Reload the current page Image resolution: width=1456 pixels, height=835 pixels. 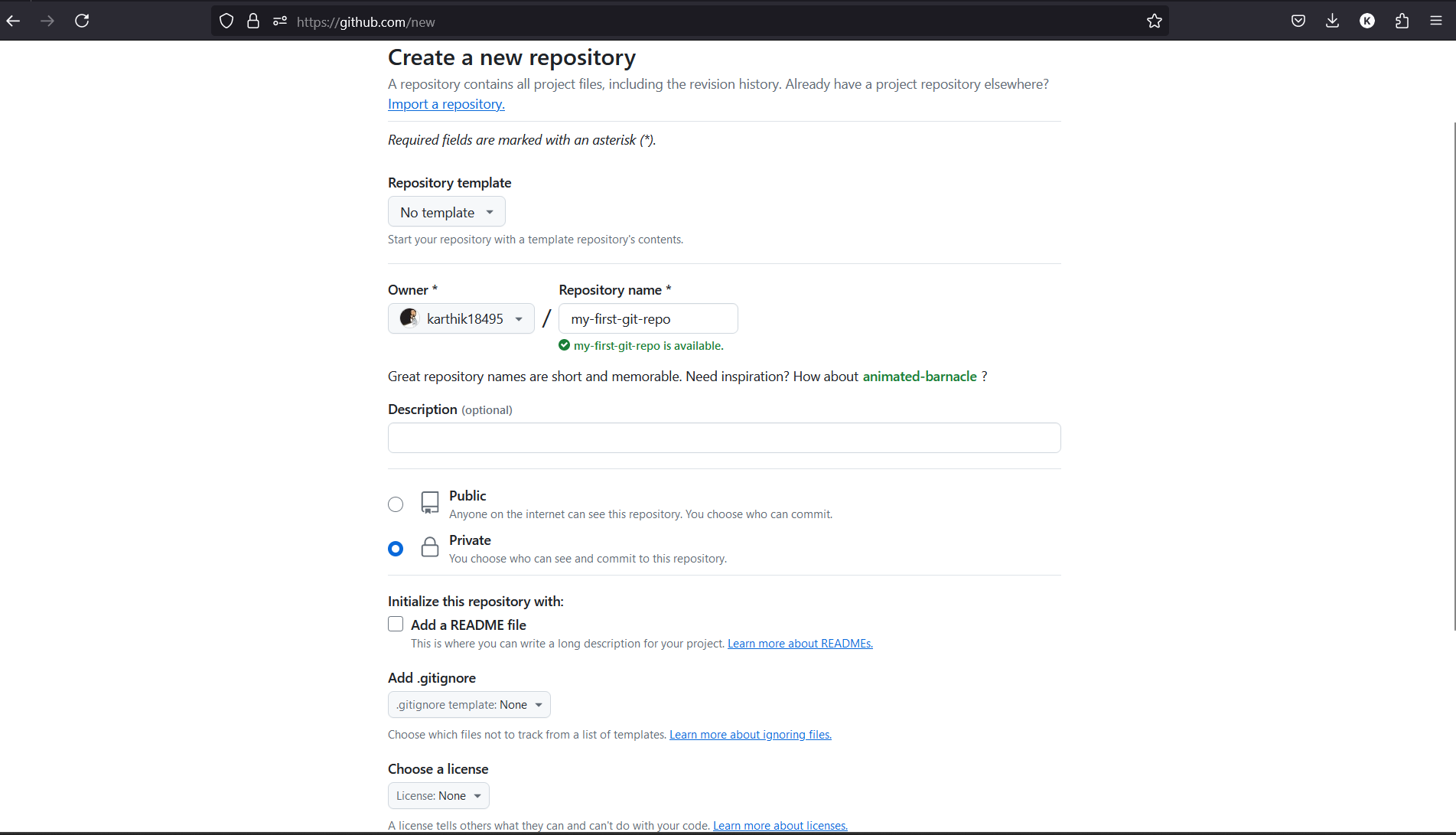click(82, 21)
